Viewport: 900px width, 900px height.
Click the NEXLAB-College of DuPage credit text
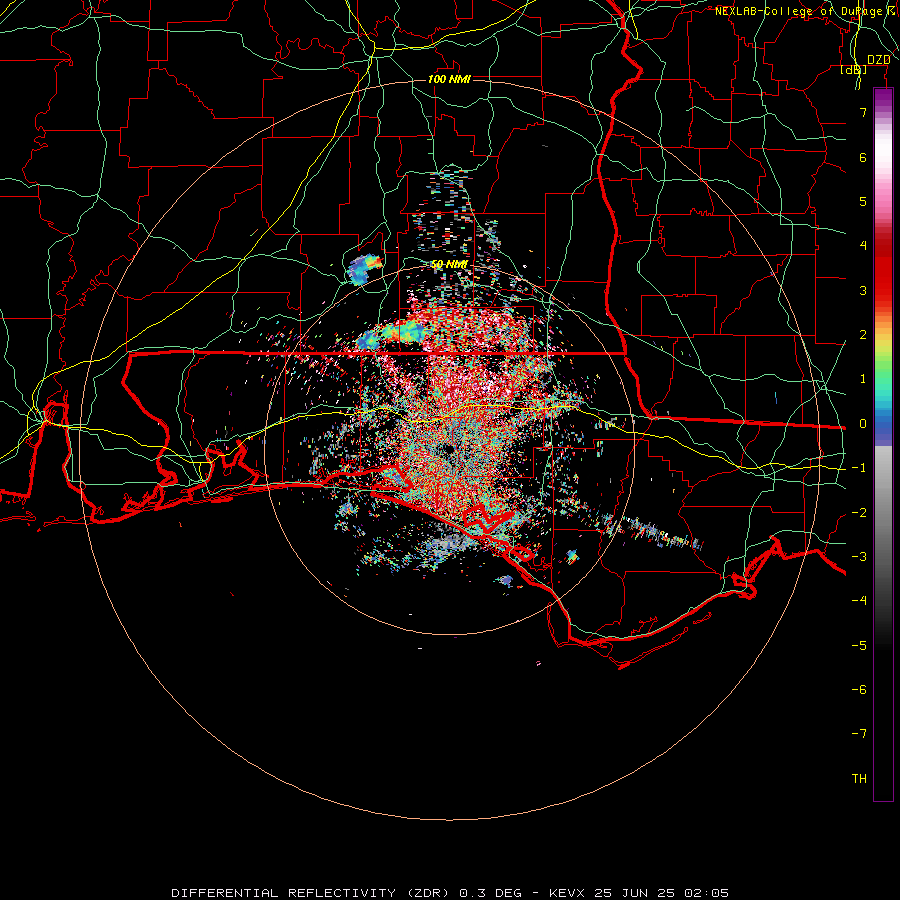pyautogui.click(x=805, y=11)
